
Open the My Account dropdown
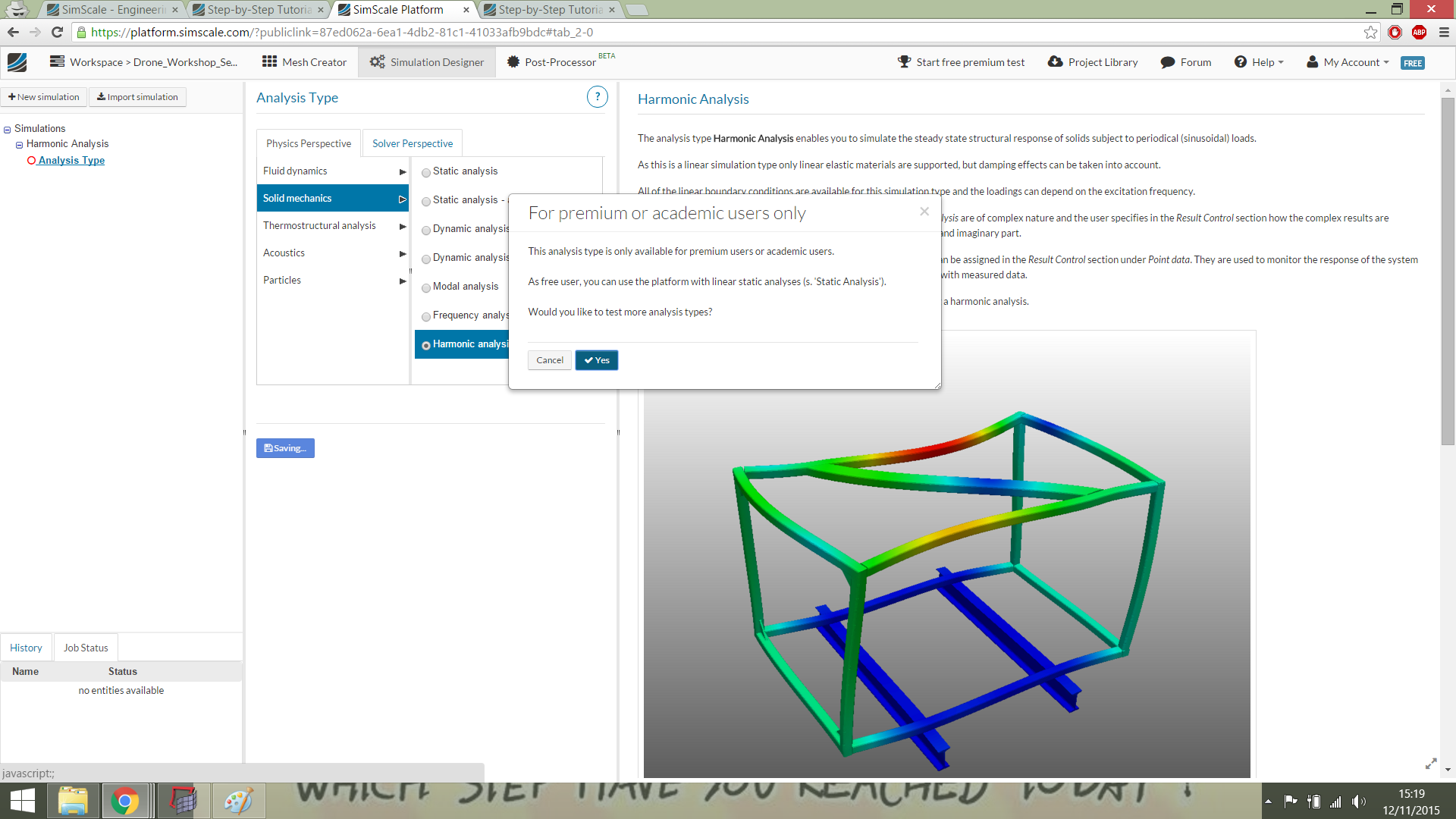pyautogui.click(x=1348, y=62)
